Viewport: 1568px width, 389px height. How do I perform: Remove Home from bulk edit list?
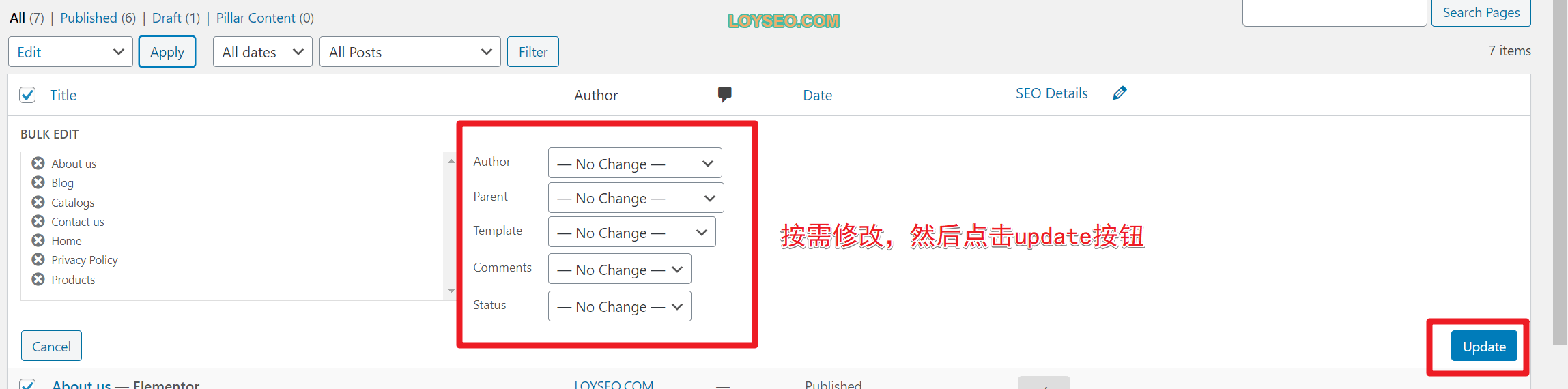(38, 240)
